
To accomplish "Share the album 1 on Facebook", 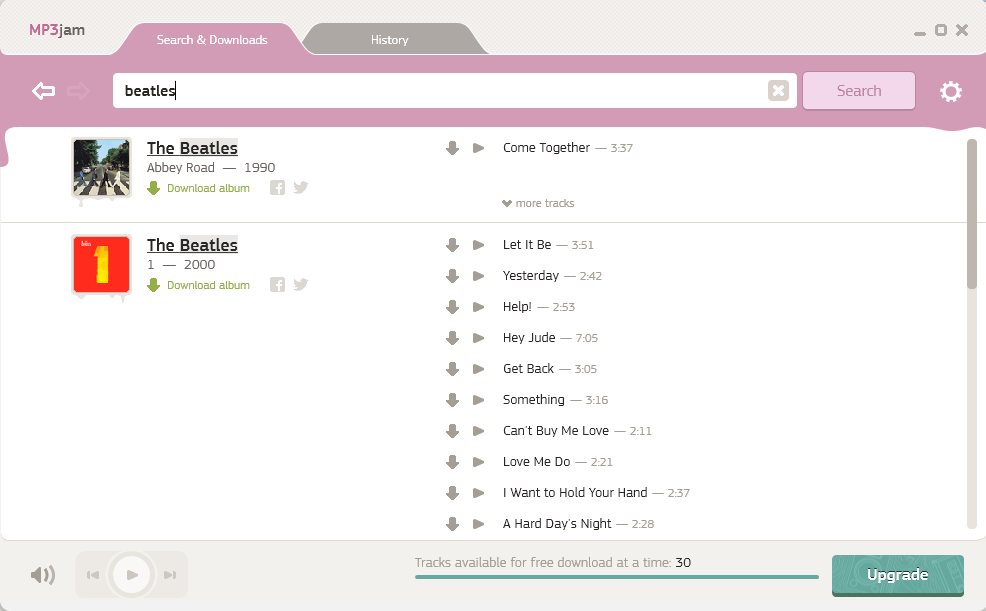I will click(277, 285).
